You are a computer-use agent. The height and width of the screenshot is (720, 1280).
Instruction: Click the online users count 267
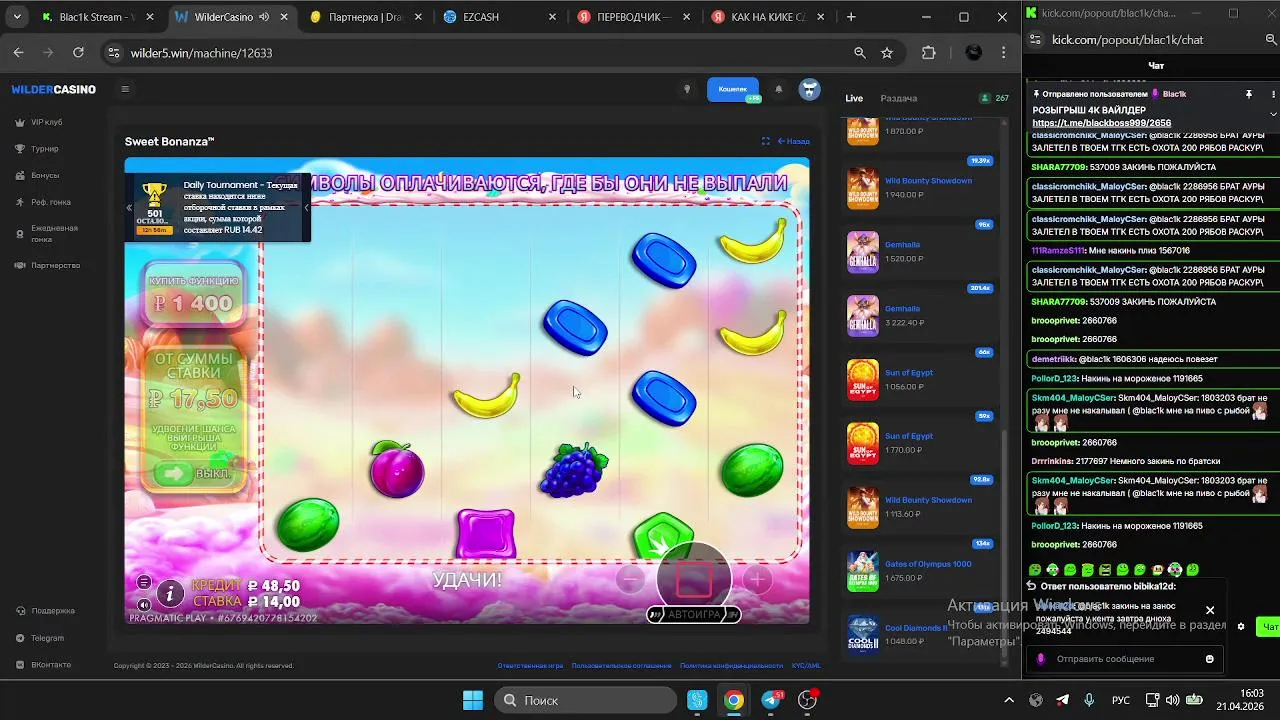[995, 98]
